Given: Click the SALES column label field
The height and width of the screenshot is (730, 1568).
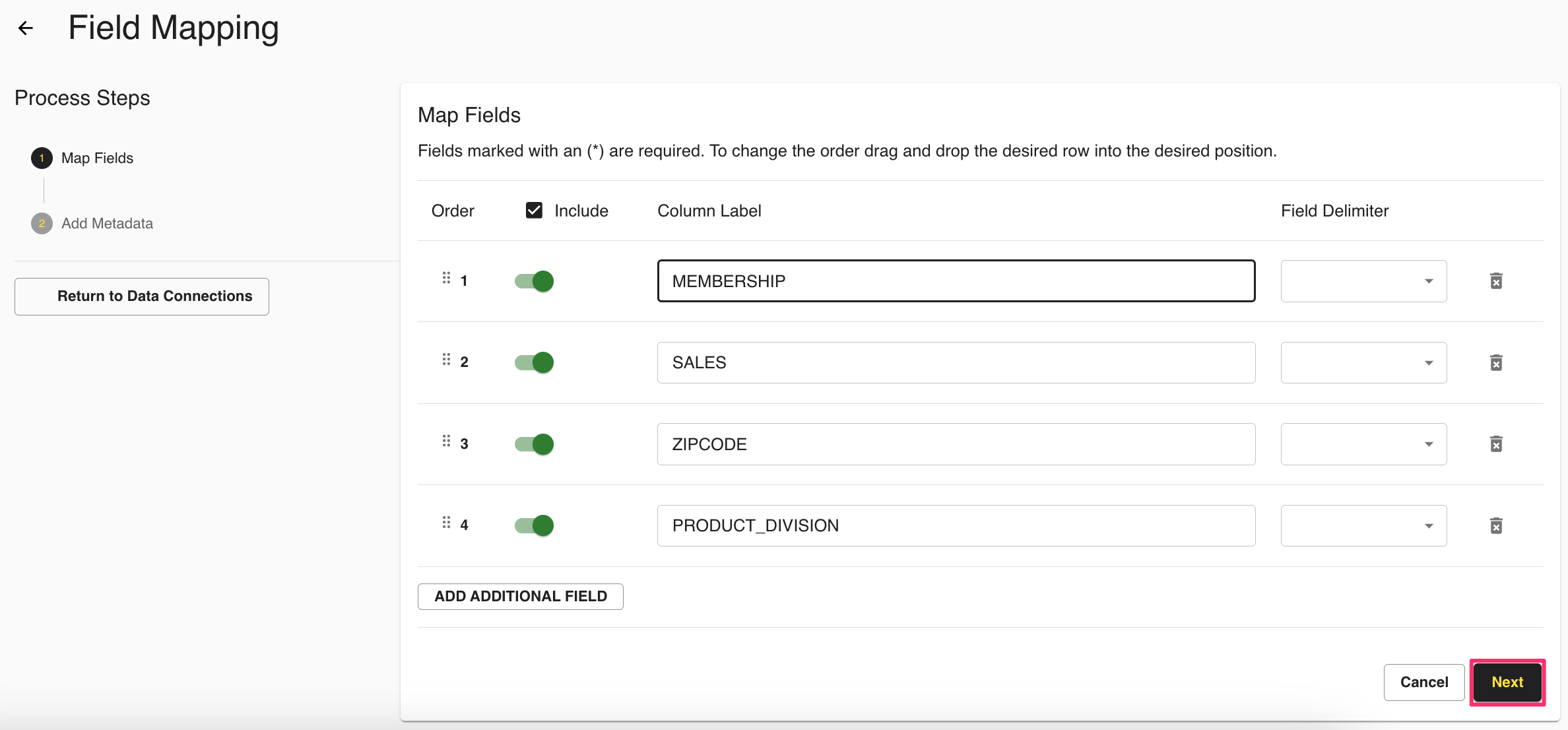Looking at the screenshot, I should pyautogui.click(x=956, y=362).
